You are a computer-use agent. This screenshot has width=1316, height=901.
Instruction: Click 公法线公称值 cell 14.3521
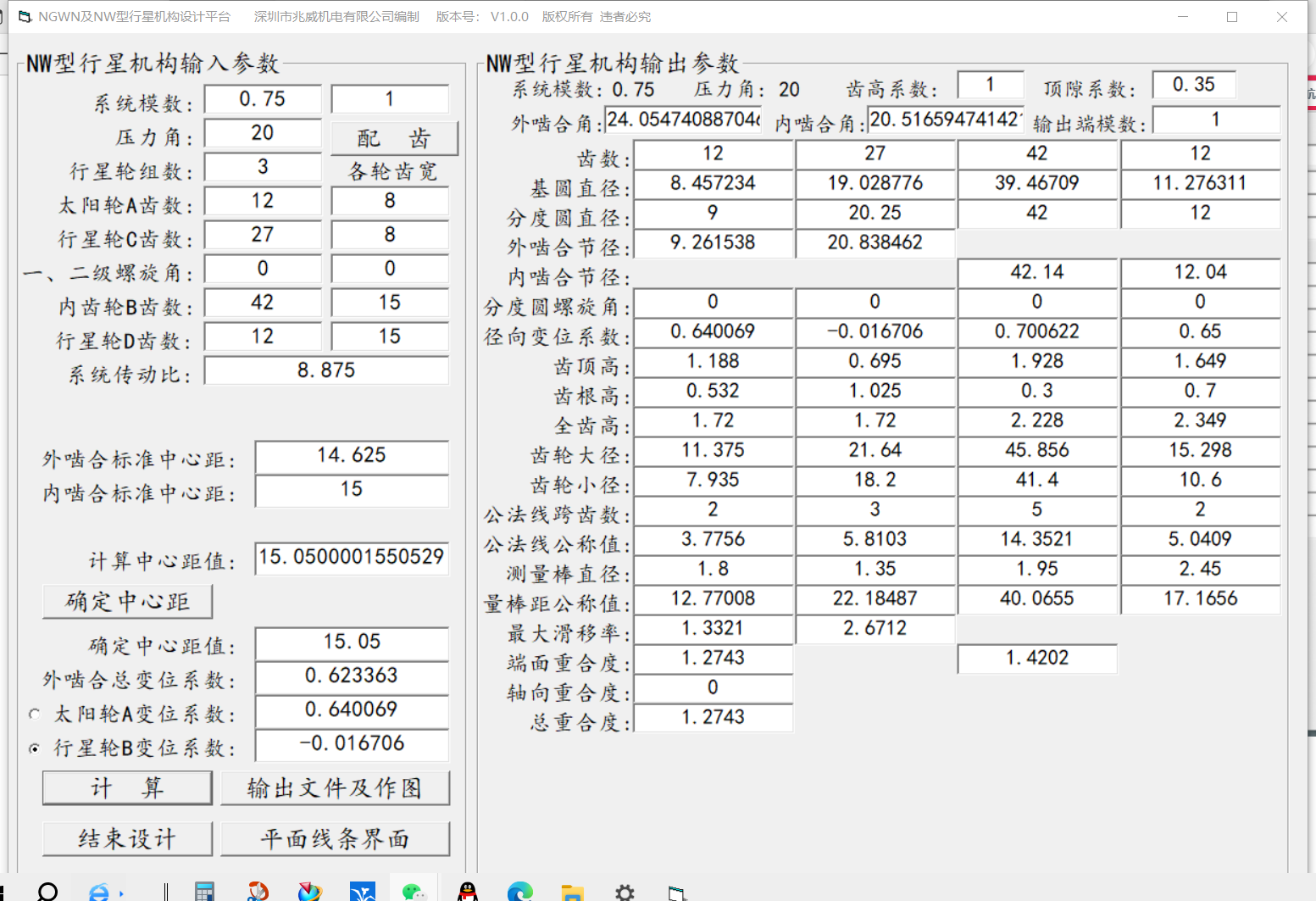point(1037,540)
